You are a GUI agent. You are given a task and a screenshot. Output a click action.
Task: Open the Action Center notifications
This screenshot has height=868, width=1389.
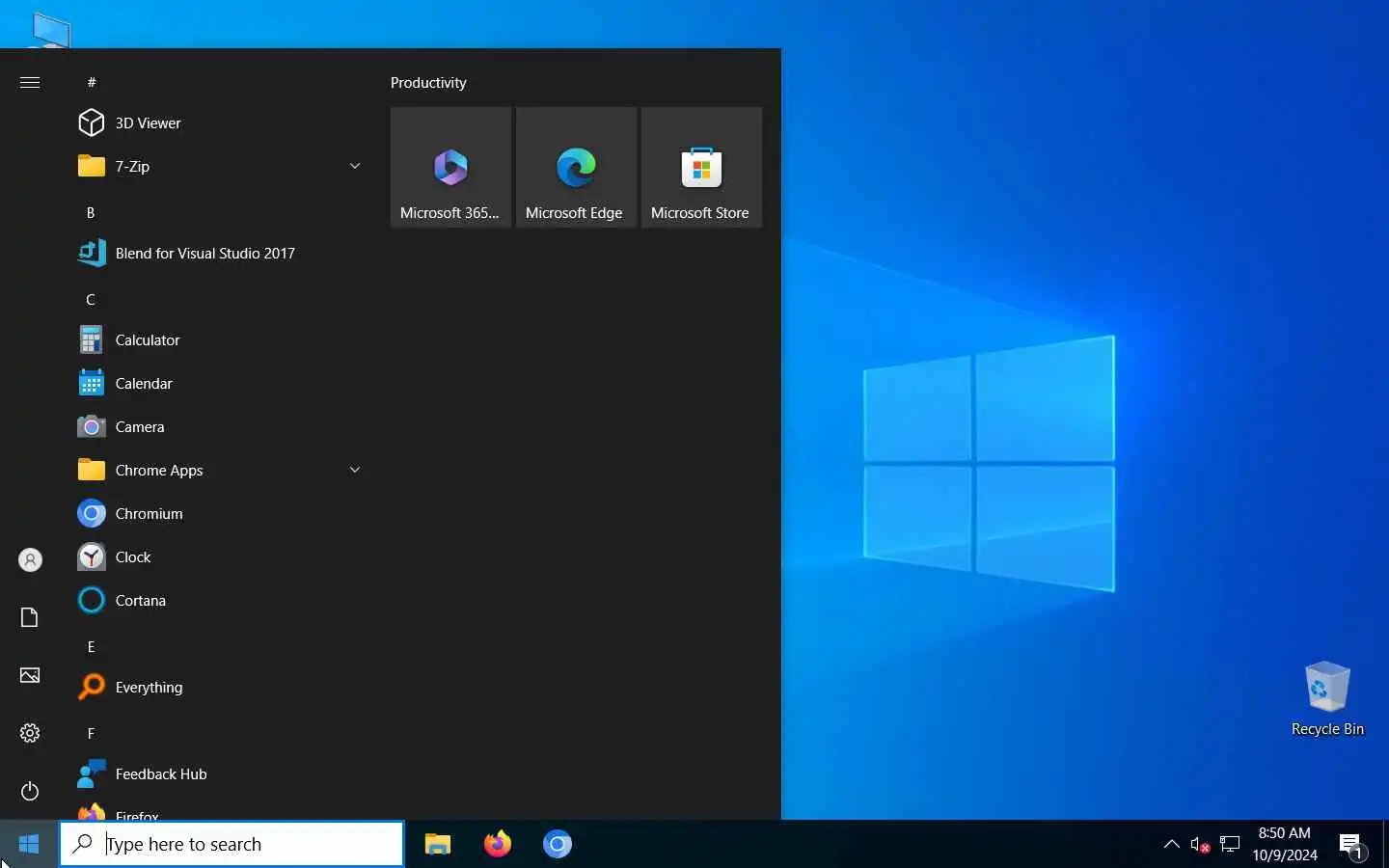pos(1352,846)
